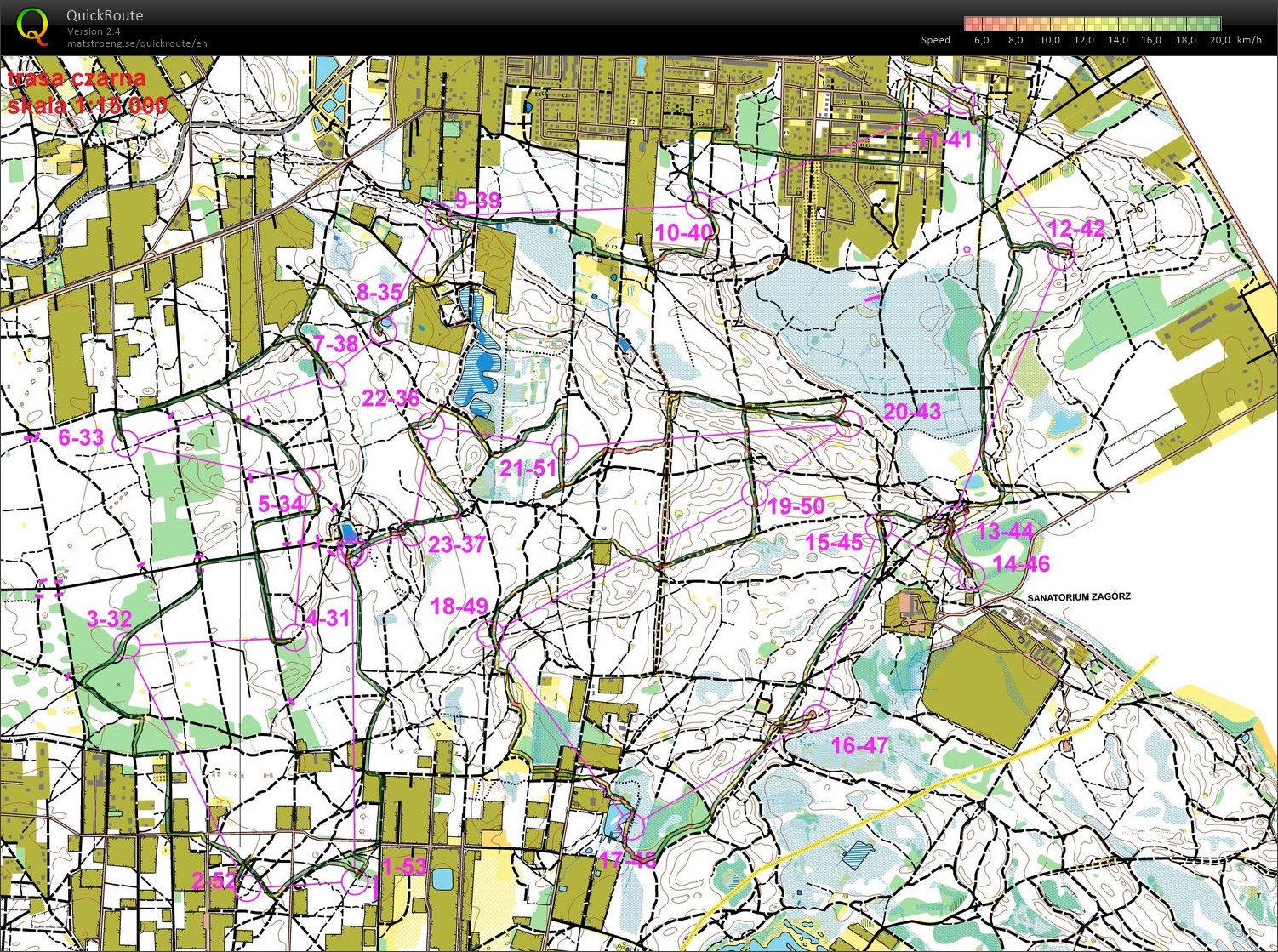Select the control circle for 10-40

(x=699, y=204)
